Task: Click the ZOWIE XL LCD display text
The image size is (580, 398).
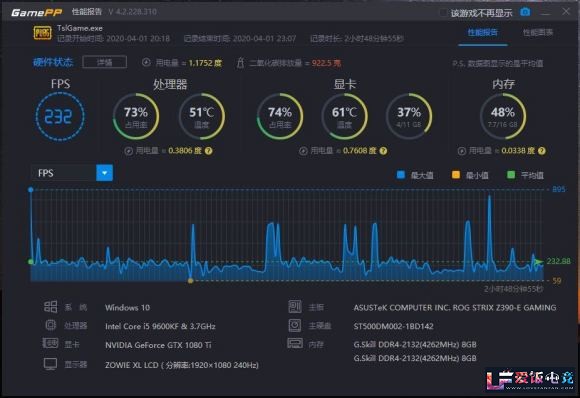Action: (x=182, y=365)
